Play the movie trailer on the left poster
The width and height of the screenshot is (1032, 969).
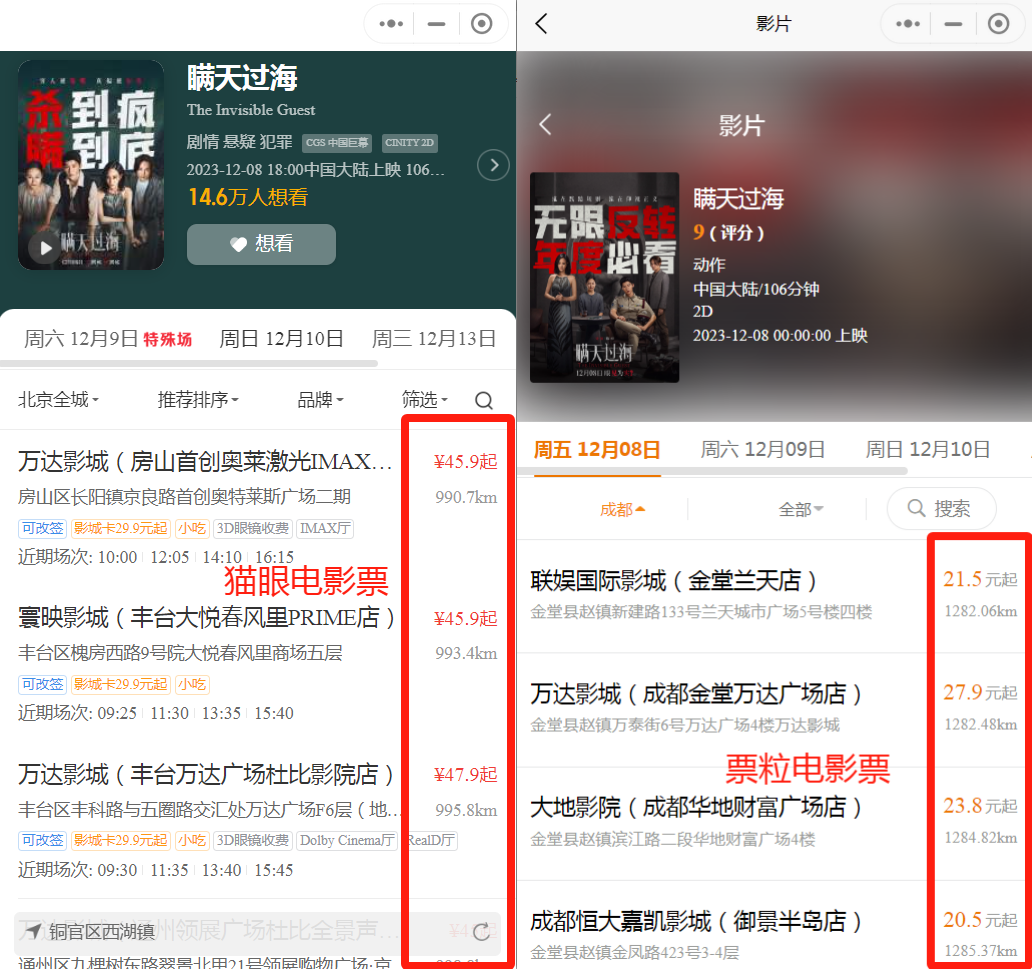(x=43, y=248)
